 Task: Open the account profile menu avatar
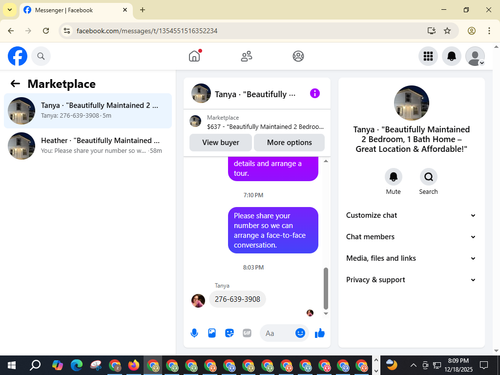tap(475, 56)
